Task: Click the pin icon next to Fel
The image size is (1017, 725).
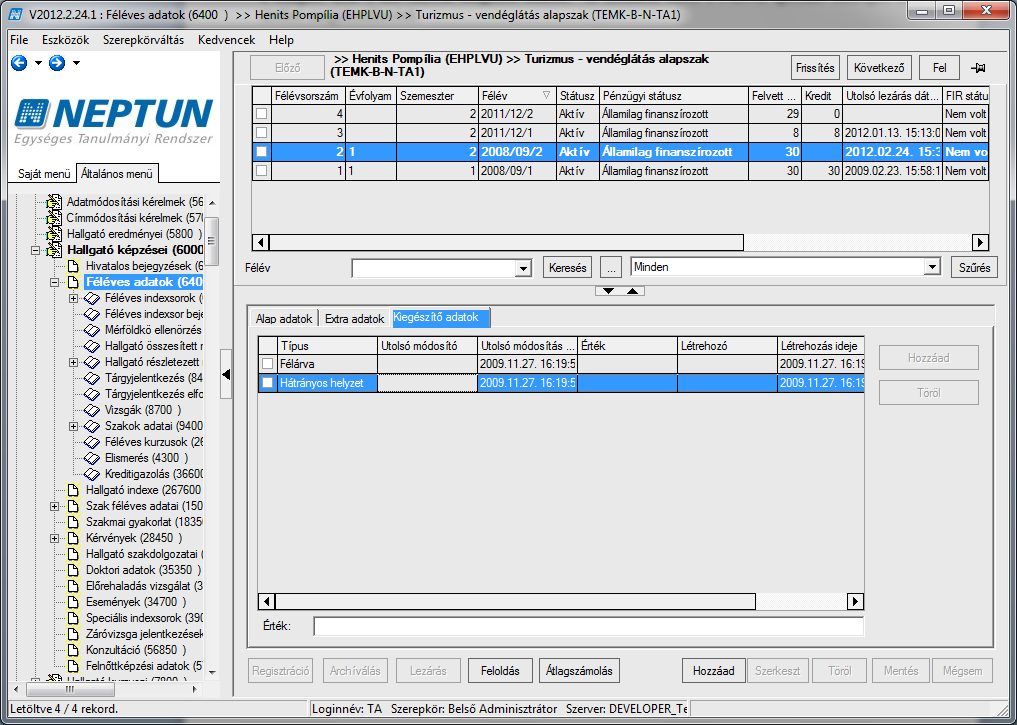Action: [x=978, y=67]
